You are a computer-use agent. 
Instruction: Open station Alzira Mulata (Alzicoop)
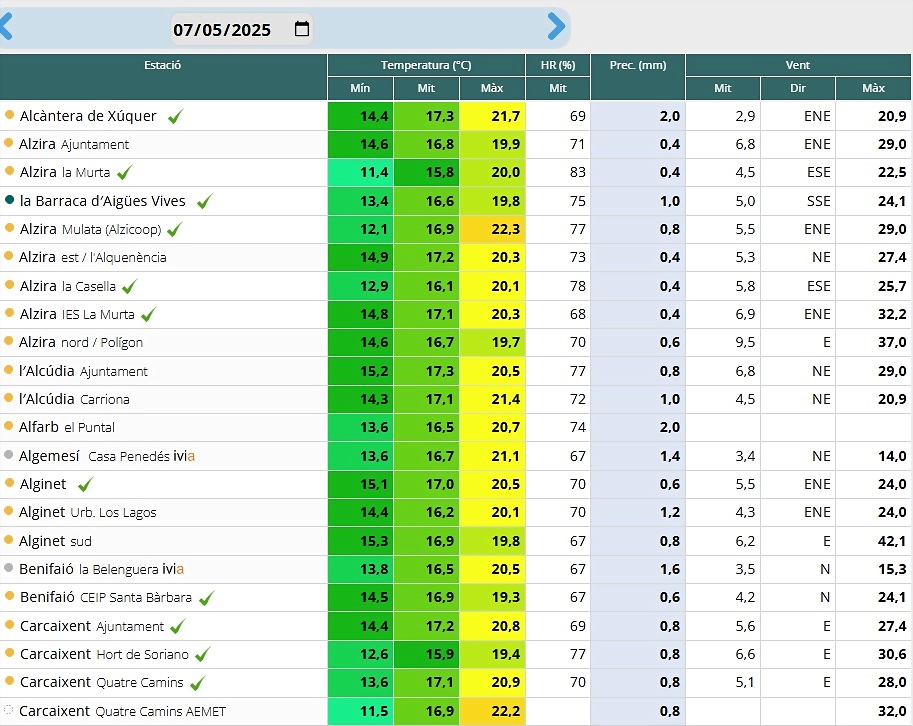pos(90,229)
